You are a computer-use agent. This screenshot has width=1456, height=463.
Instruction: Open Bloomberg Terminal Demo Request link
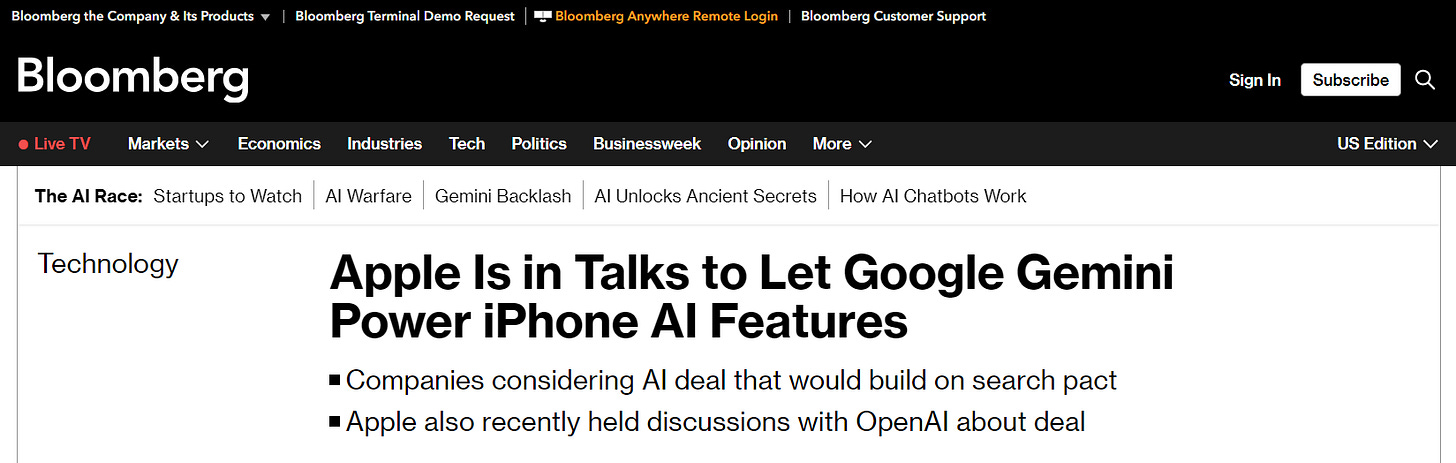tap(405, 16)
